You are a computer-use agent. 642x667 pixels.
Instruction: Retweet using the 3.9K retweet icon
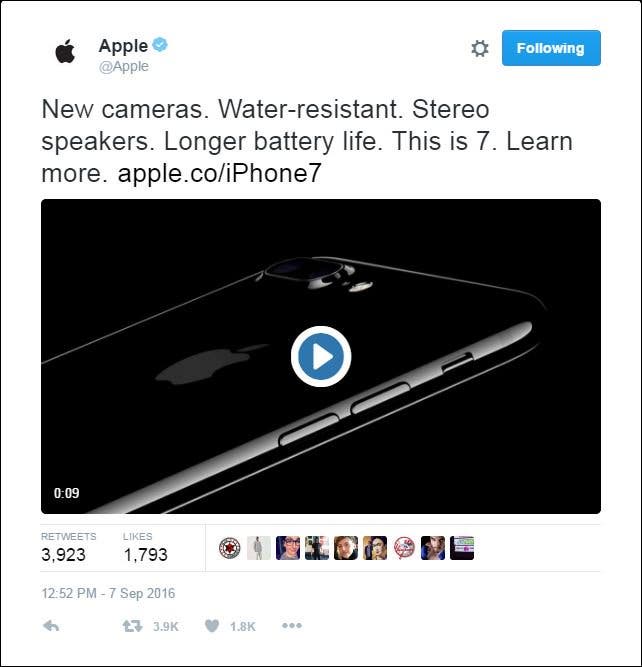(132, 626)
